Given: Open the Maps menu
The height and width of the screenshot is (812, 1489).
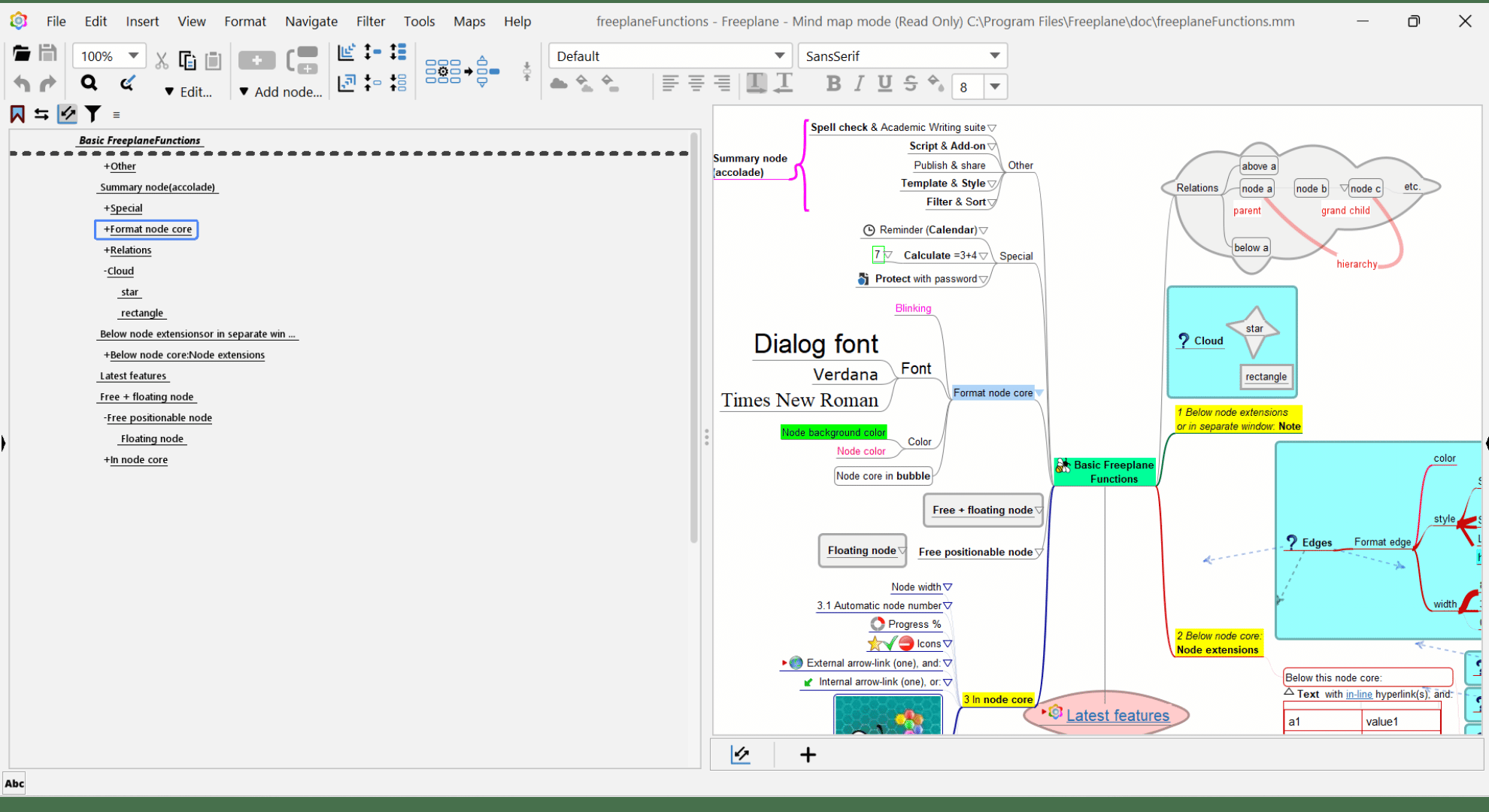Looking at the screenshot, I should tap(469, 21).
